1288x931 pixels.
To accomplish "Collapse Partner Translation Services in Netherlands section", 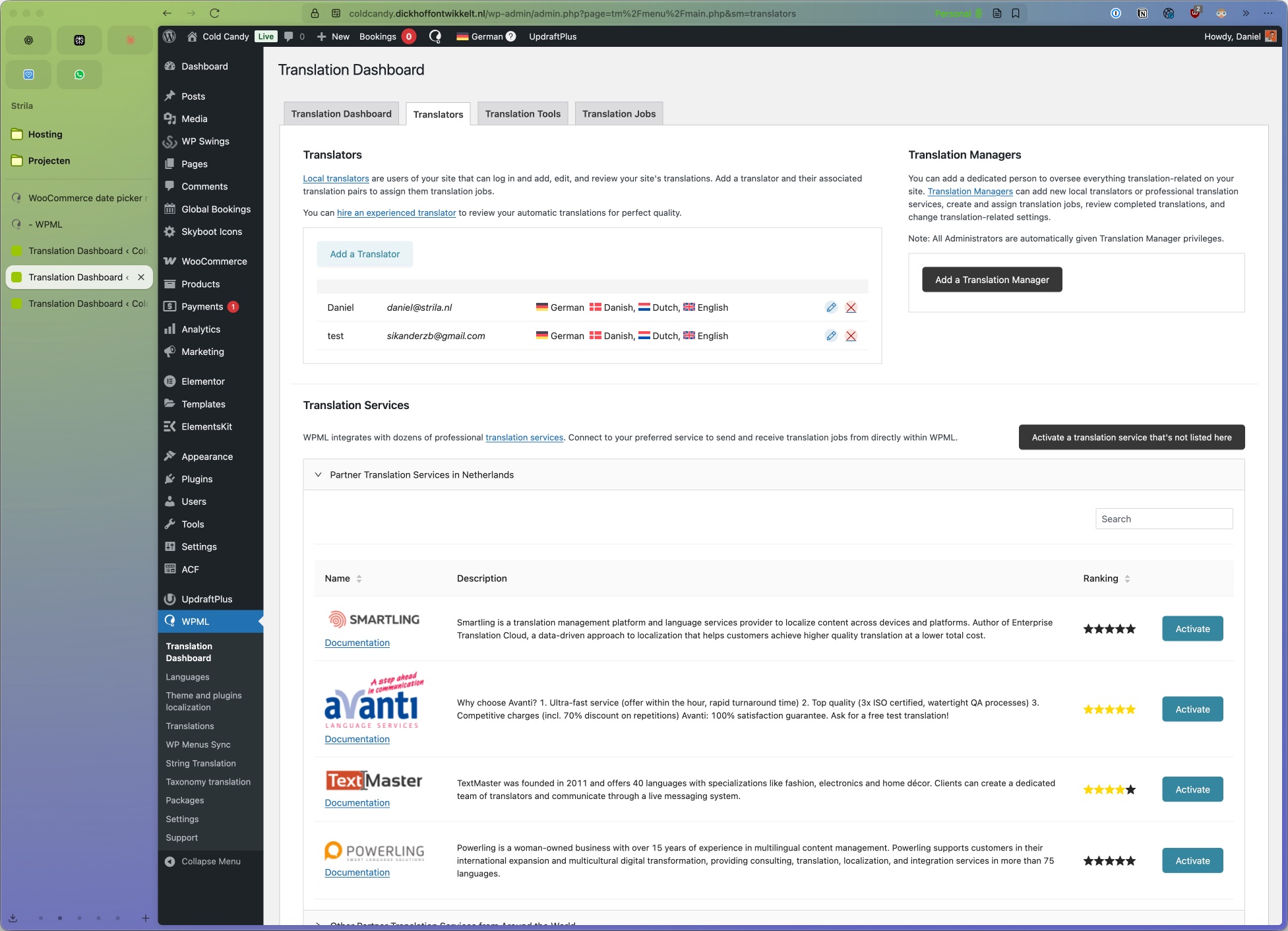I will 319,474.
